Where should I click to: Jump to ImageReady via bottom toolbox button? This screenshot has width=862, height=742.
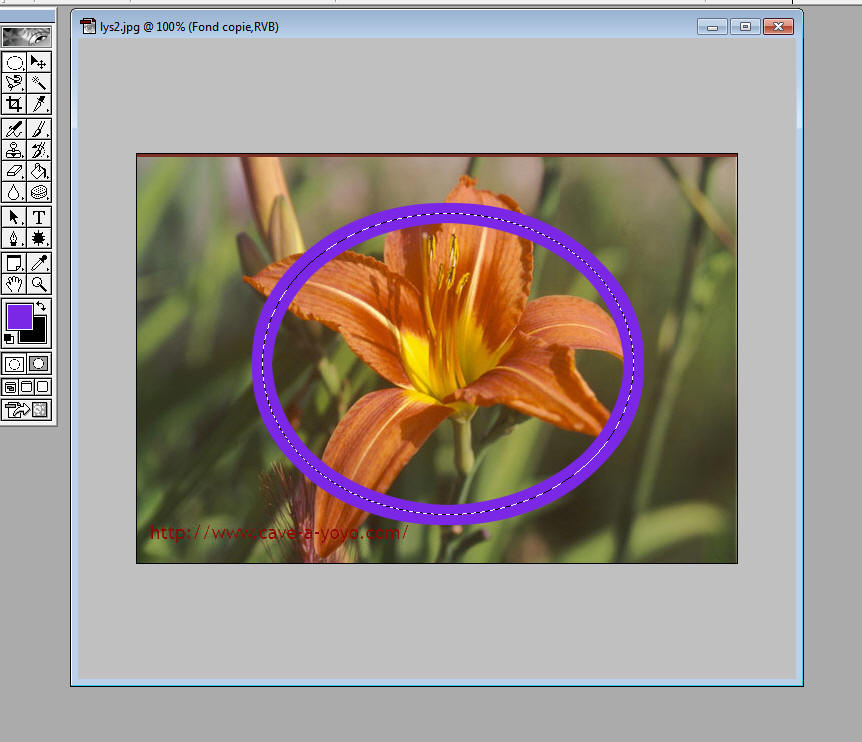pyautogui.click(x=26, y=409)
